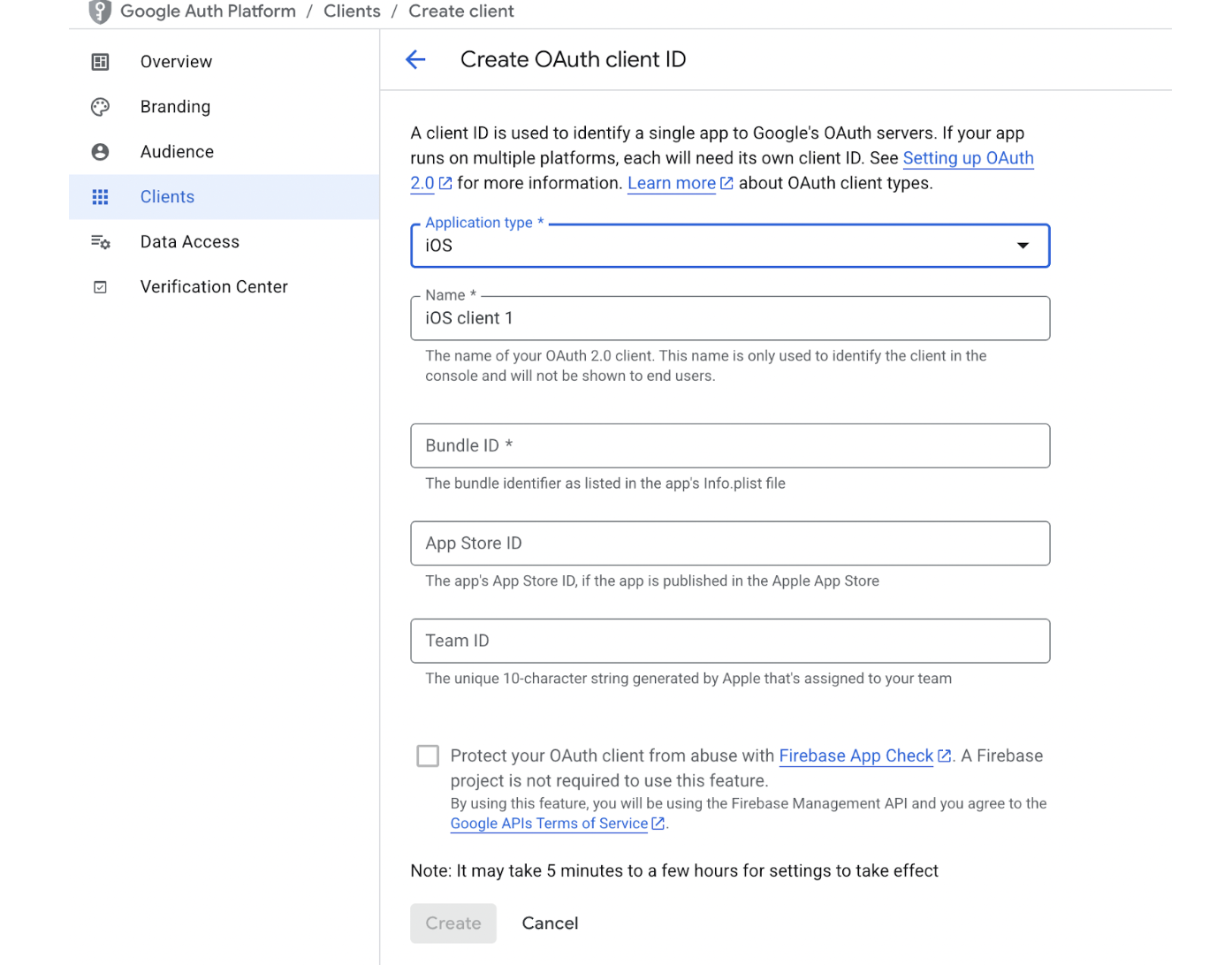Image resolution: width=1232 pixels, height=965 pixels.
Task: Focus the Team ID text field
Action: tap(730, 641)
